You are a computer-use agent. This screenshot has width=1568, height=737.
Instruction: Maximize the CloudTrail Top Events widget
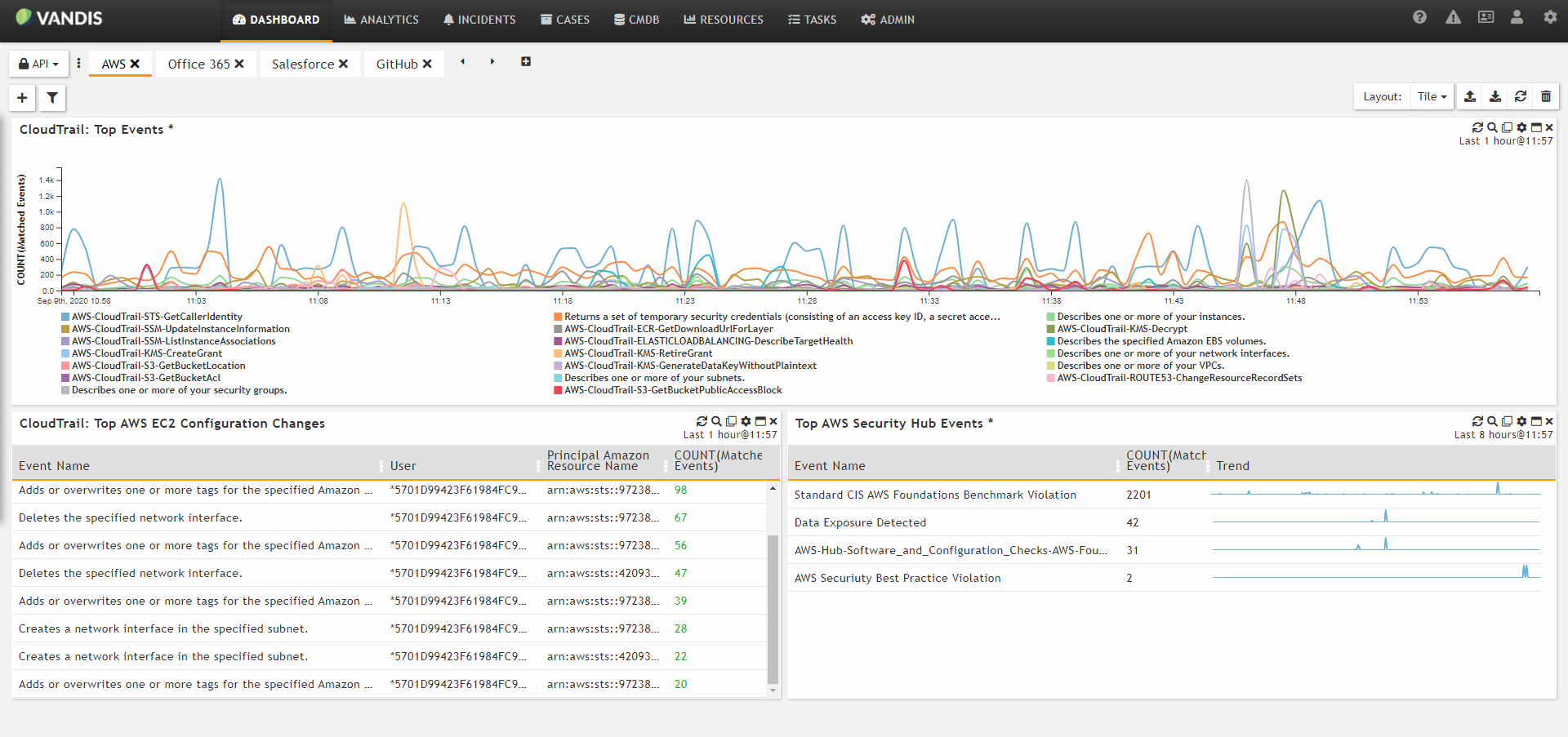pyautogui.click(x=1536, y=127)
